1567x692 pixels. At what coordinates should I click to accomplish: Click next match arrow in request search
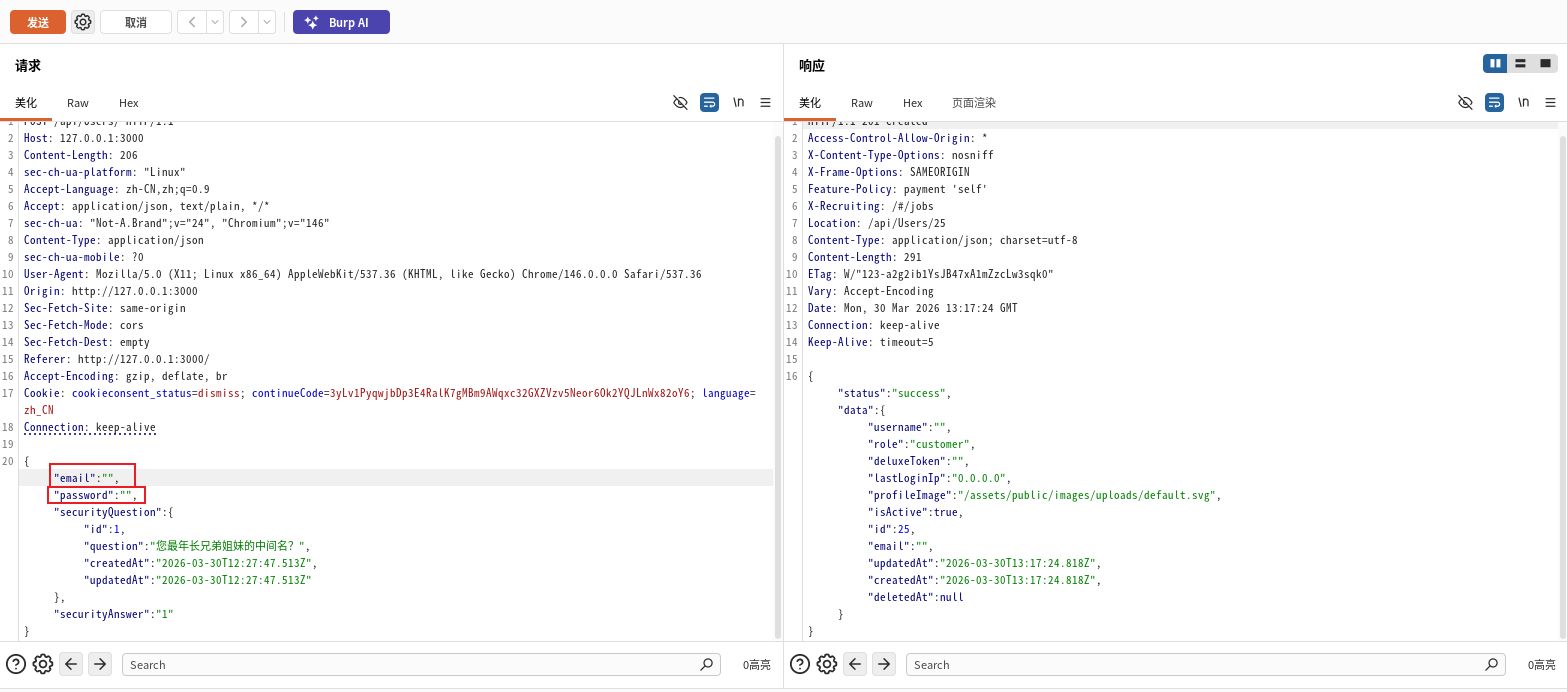[100, 664]
